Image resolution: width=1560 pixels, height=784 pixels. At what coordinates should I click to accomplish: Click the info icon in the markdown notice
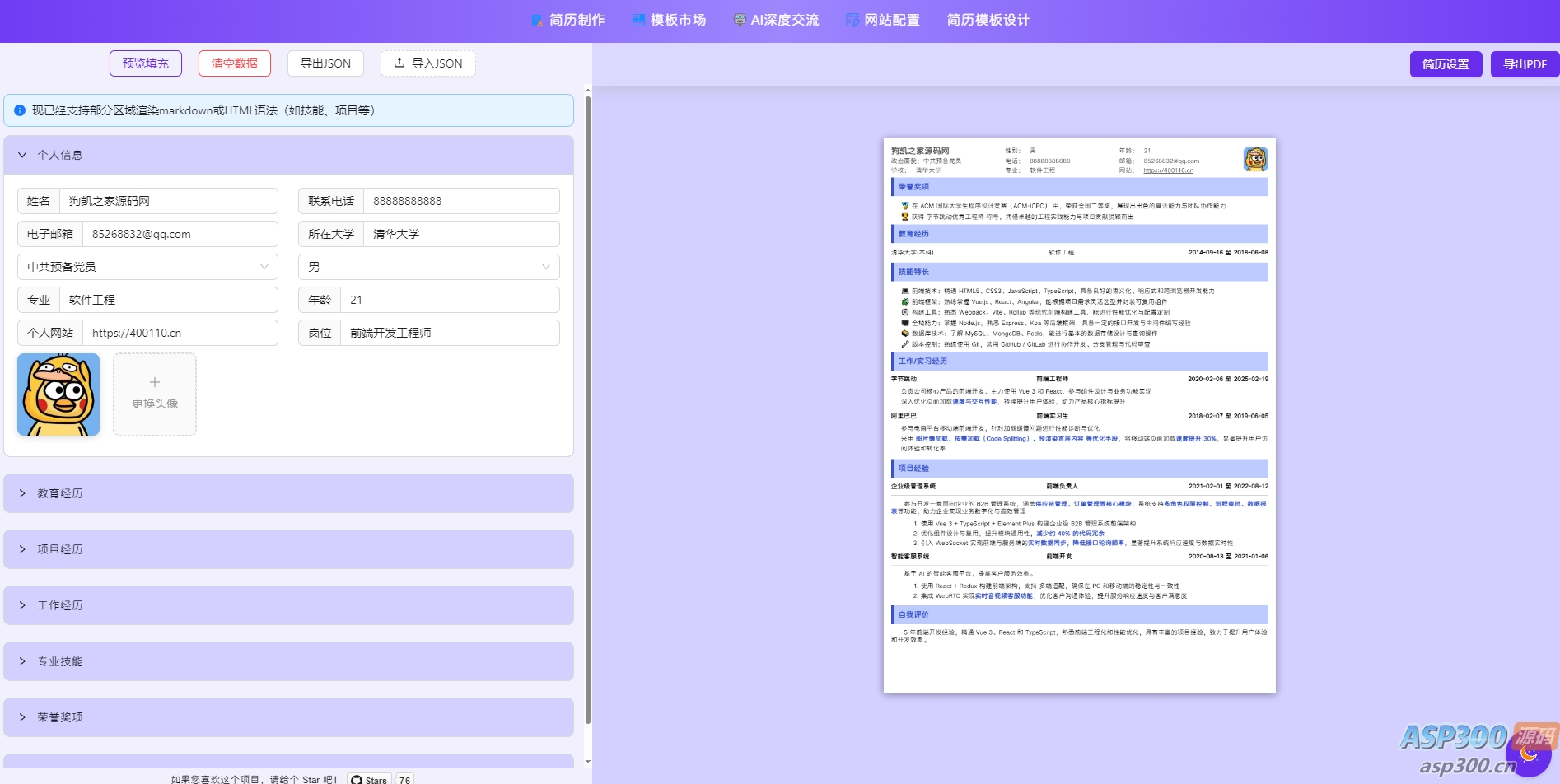coord(20,110)
